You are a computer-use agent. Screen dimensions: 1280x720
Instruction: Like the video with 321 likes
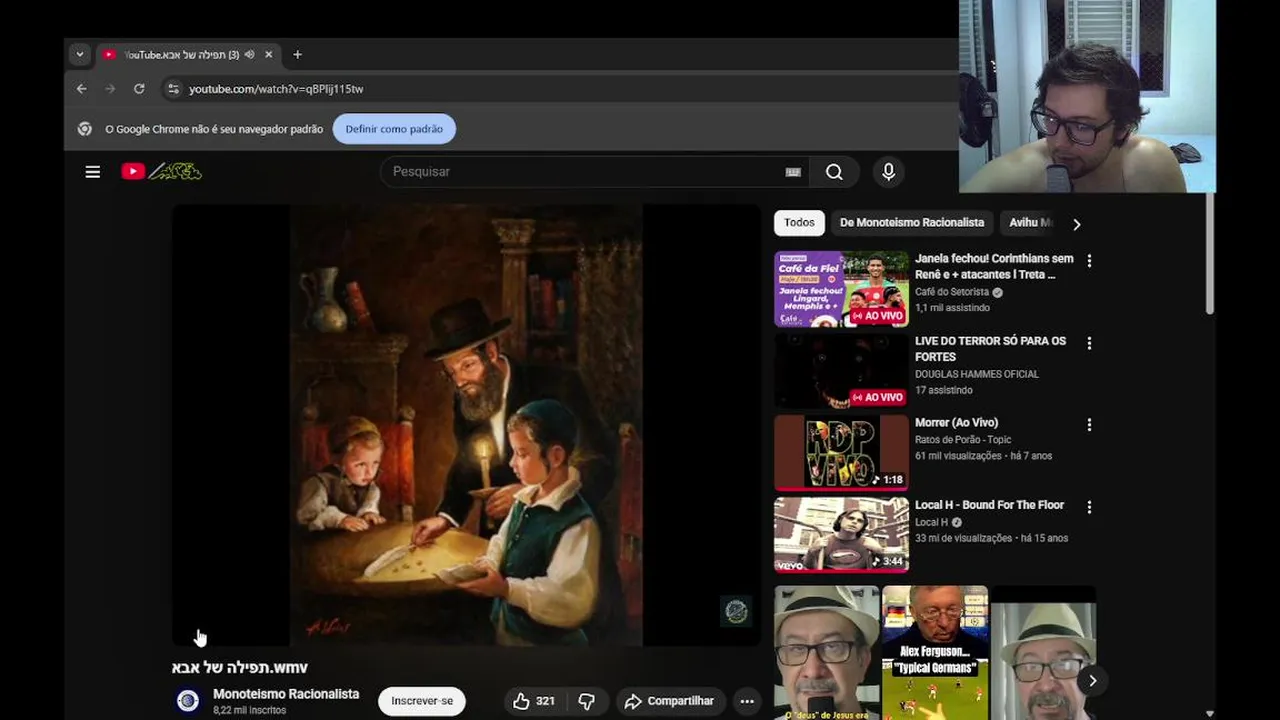click(x=534, y=701)
